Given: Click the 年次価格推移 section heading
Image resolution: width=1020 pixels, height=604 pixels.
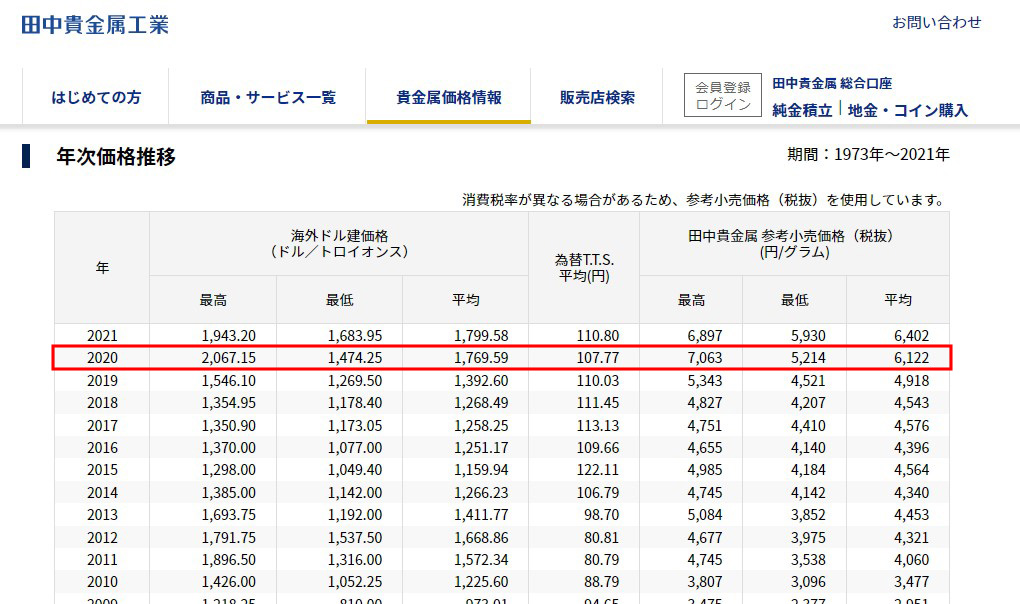Looking at the screenshot, I should (x=116, y=156).
